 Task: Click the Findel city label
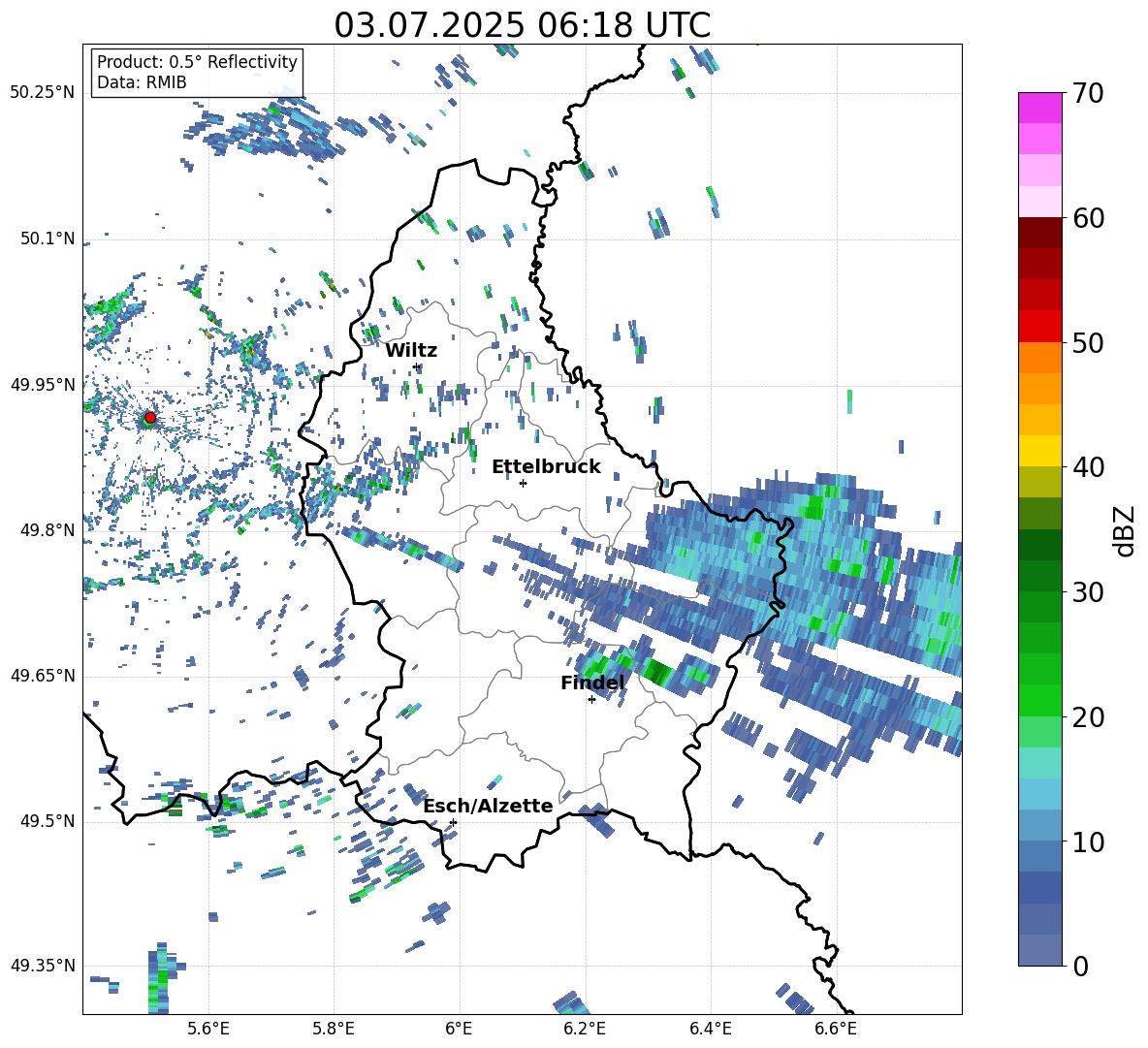pos(592,683)
